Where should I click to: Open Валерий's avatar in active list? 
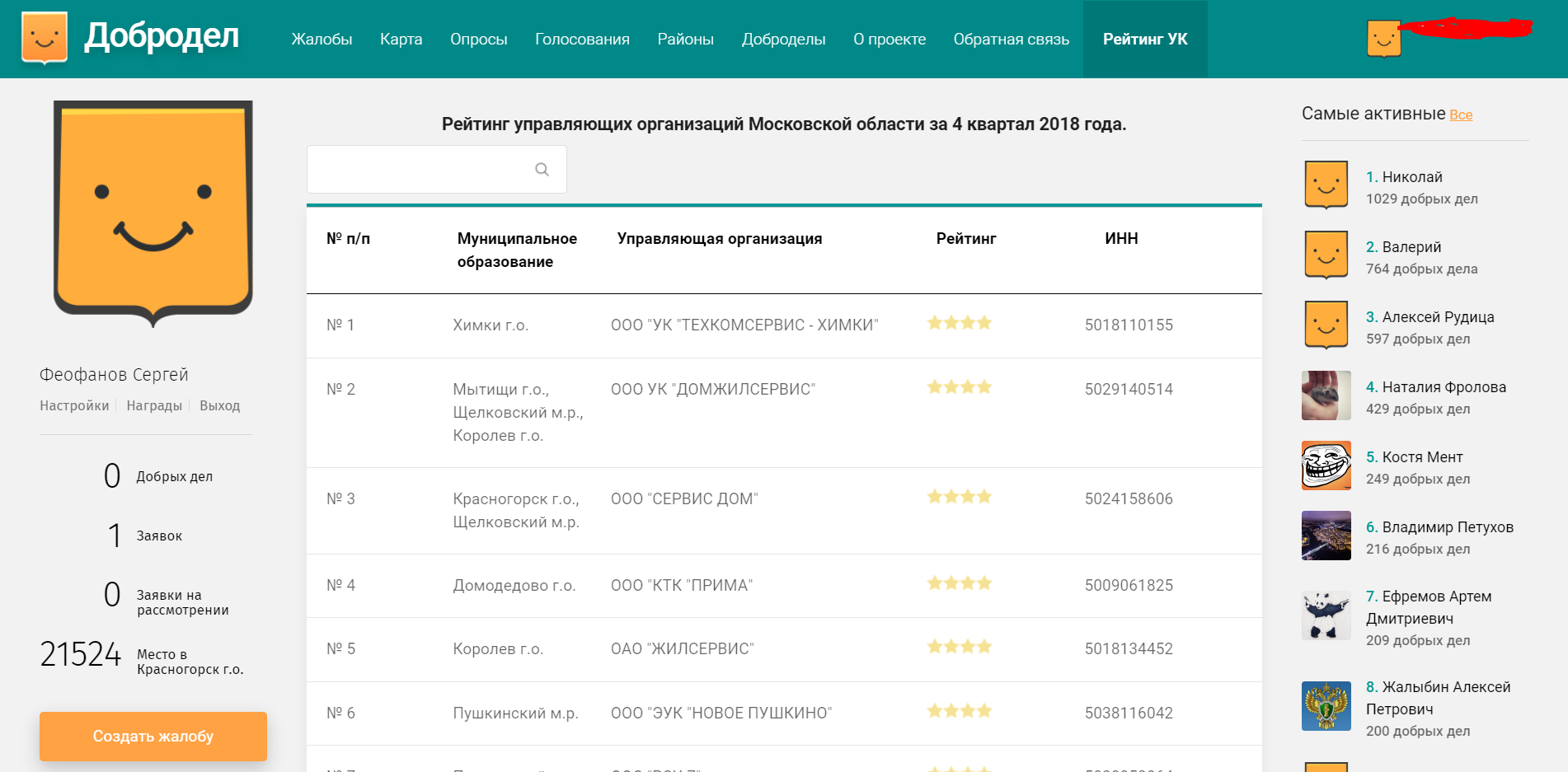pos(1326,255)
